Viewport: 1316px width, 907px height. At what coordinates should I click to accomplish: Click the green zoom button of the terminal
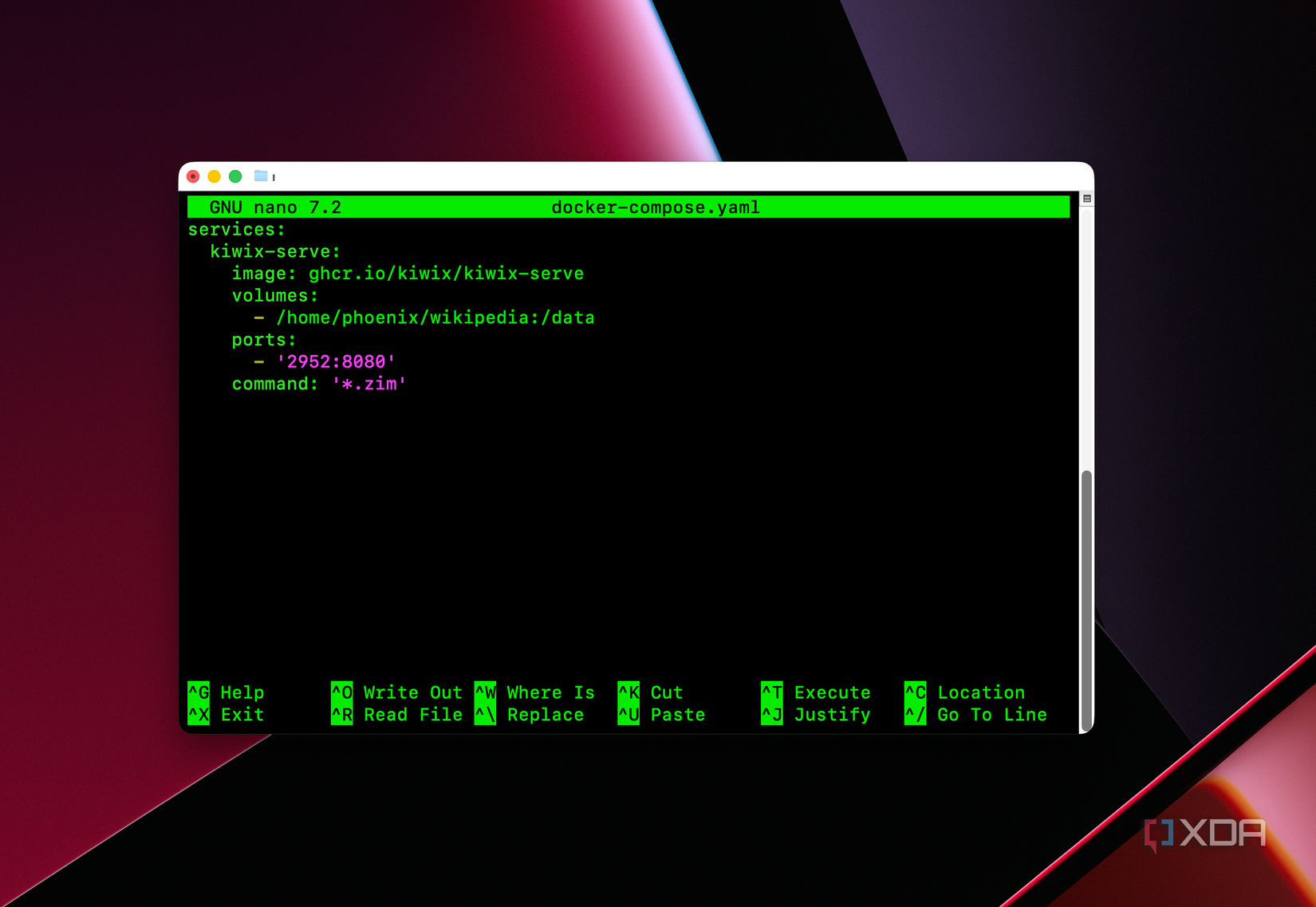point(235,176)
